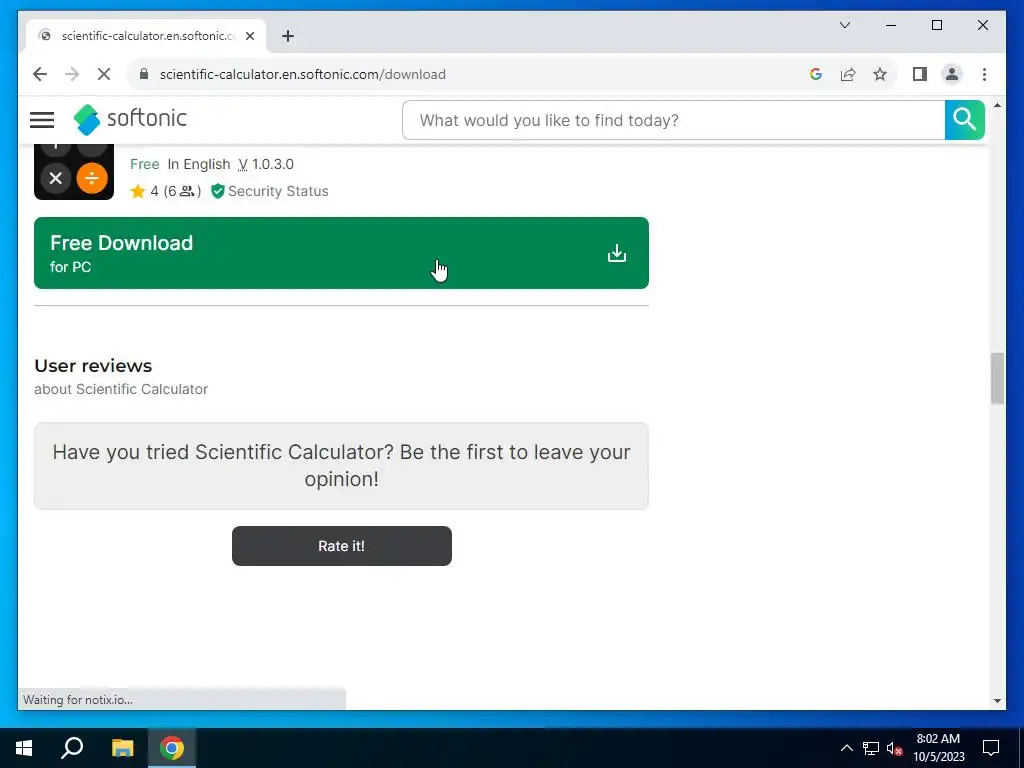Click the 'Free' license label
The height and width of the screenshot is (768, 1024).
click(x=144, y=165)
